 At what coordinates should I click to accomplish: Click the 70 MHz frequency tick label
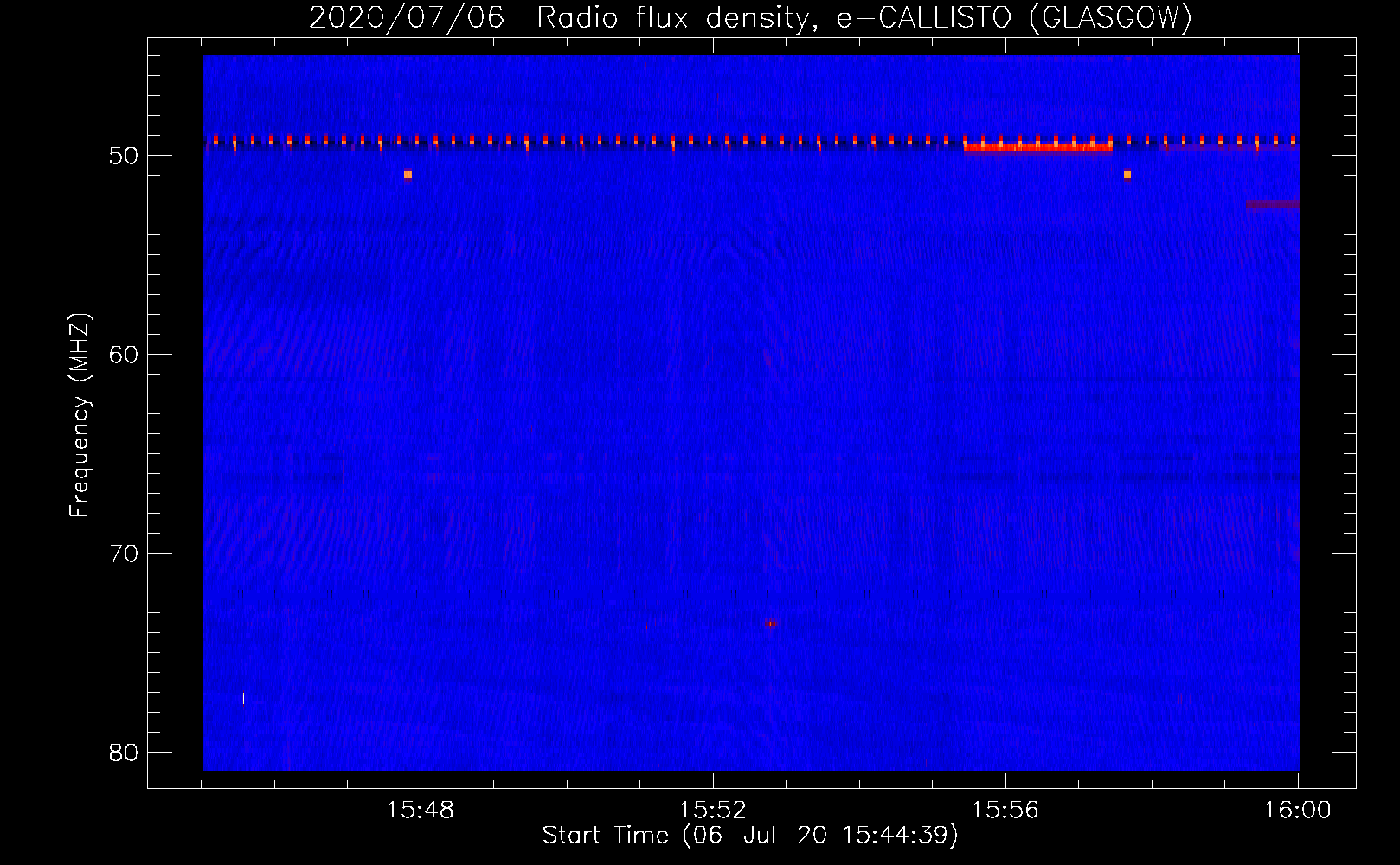pyautogui.click(x=124, y=554)
